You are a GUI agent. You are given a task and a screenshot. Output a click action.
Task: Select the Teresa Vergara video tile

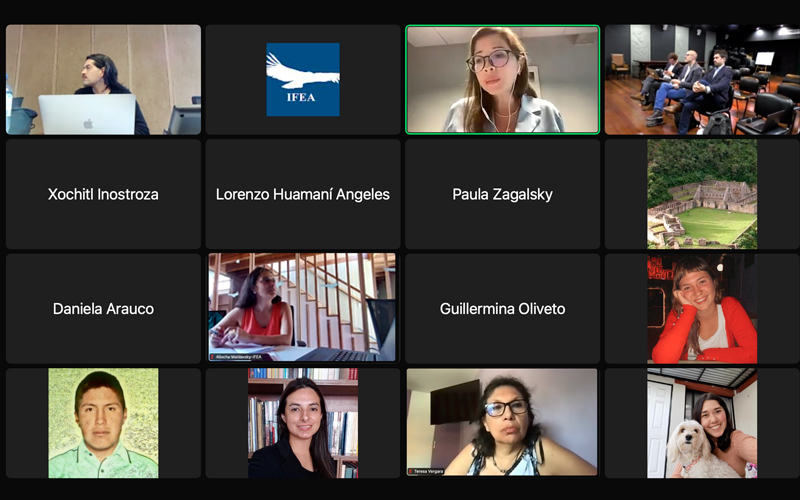503,423
